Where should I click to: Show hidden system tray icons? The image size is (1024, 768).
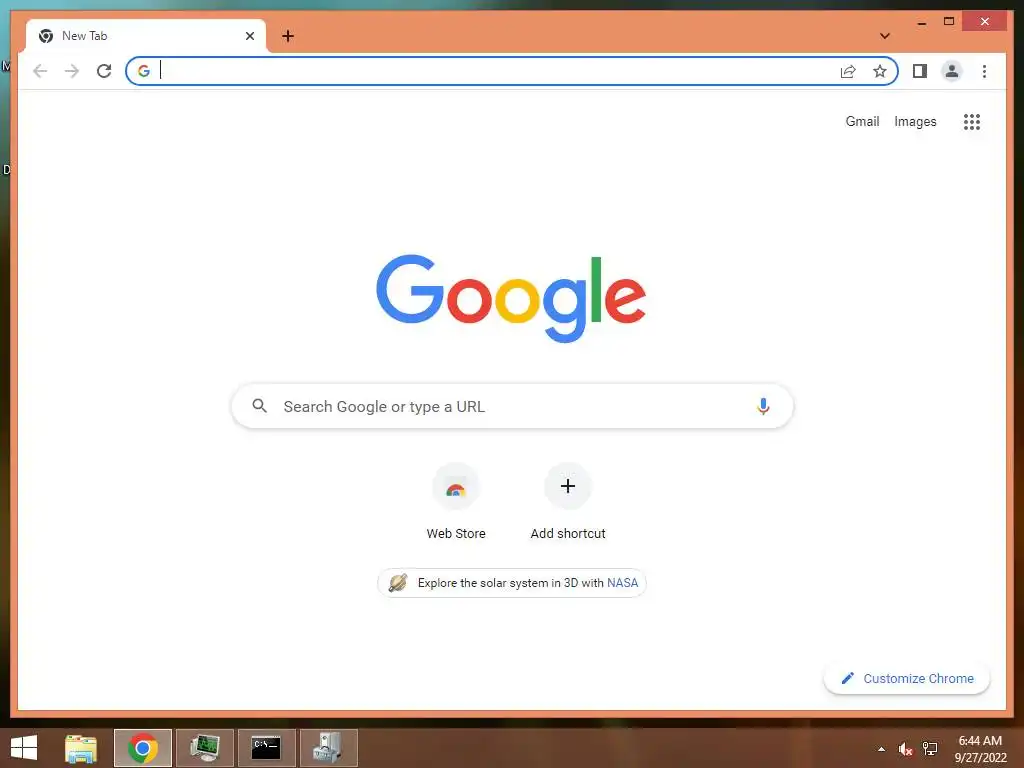click(x=881, y=749)
